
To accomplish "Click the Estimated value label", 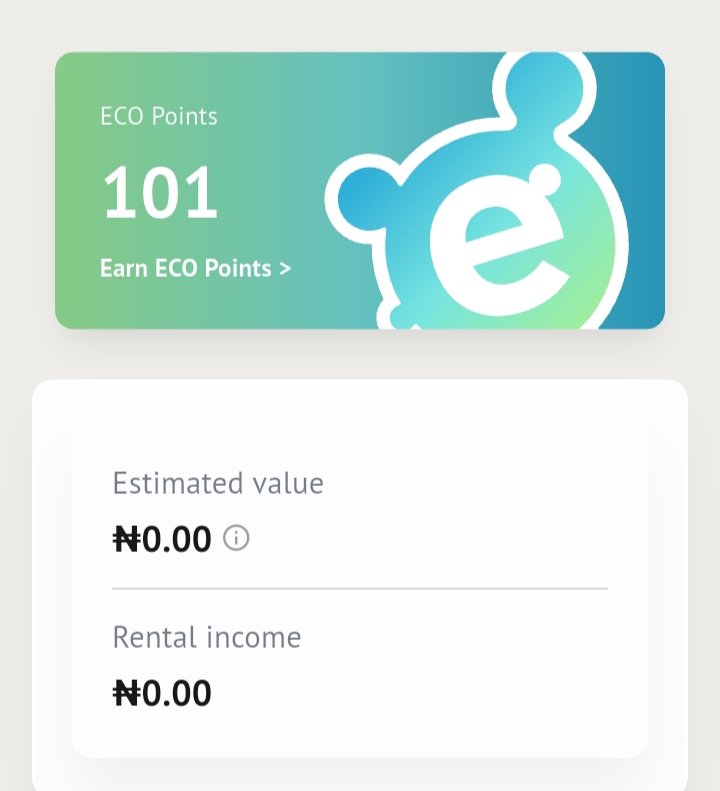I will 218,484.
